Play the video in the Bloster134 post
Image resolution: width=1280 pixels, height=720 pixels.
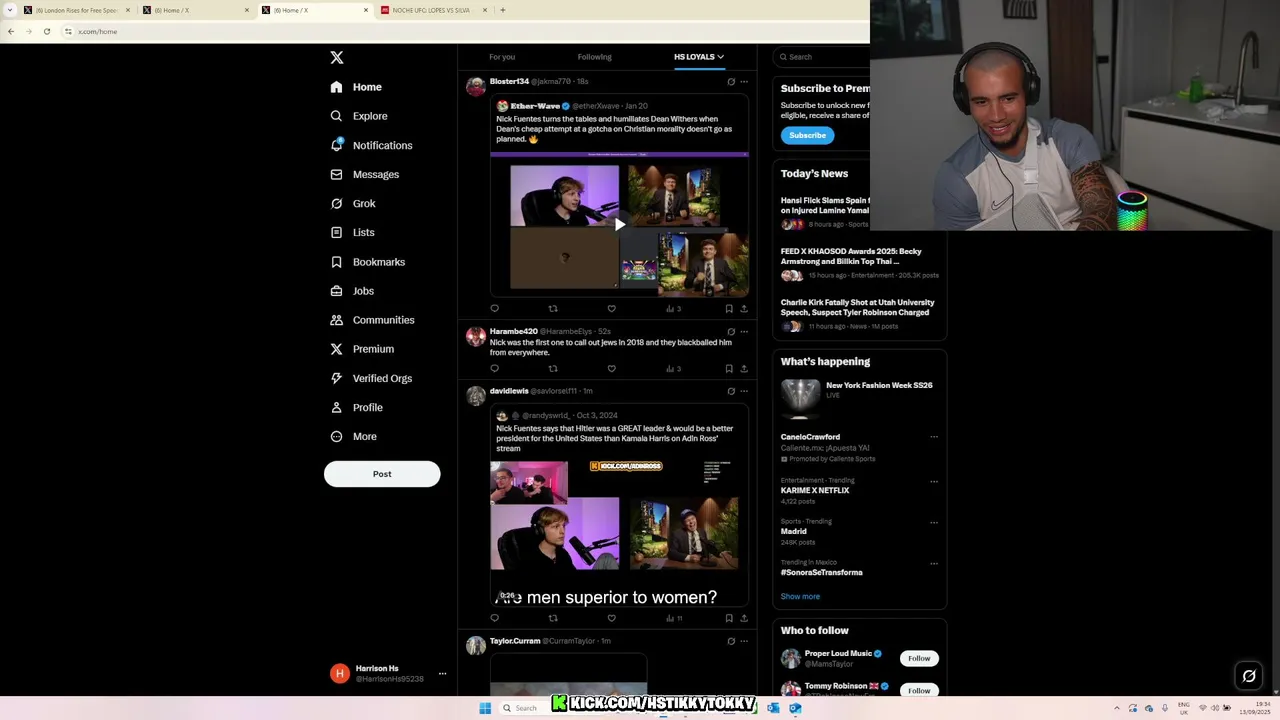tap(619, 225)
